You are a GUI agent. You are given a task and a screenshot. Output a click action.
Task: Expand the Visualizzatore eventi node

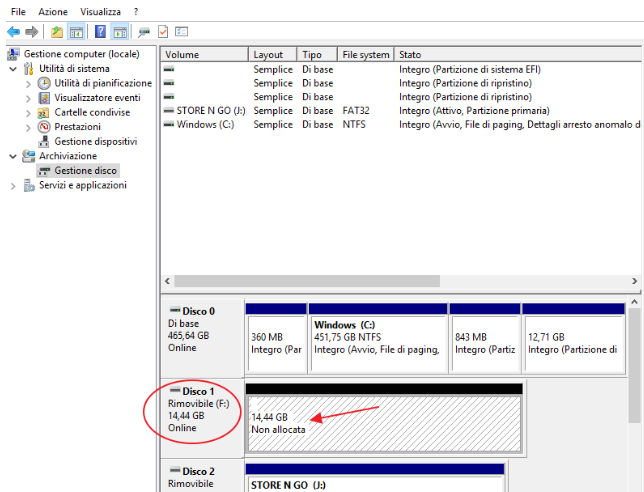(28, 99)
